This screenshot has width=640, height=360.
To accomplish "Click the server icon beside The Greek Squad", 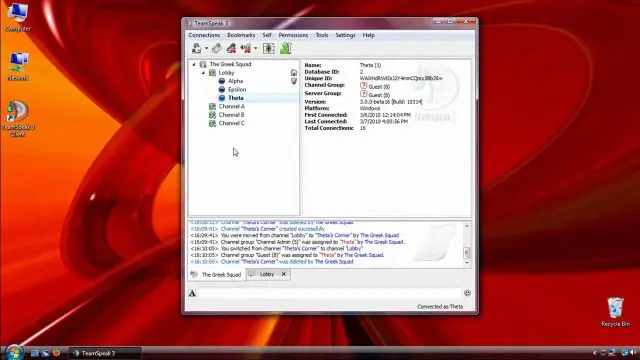I will click(x=203, y=64).
